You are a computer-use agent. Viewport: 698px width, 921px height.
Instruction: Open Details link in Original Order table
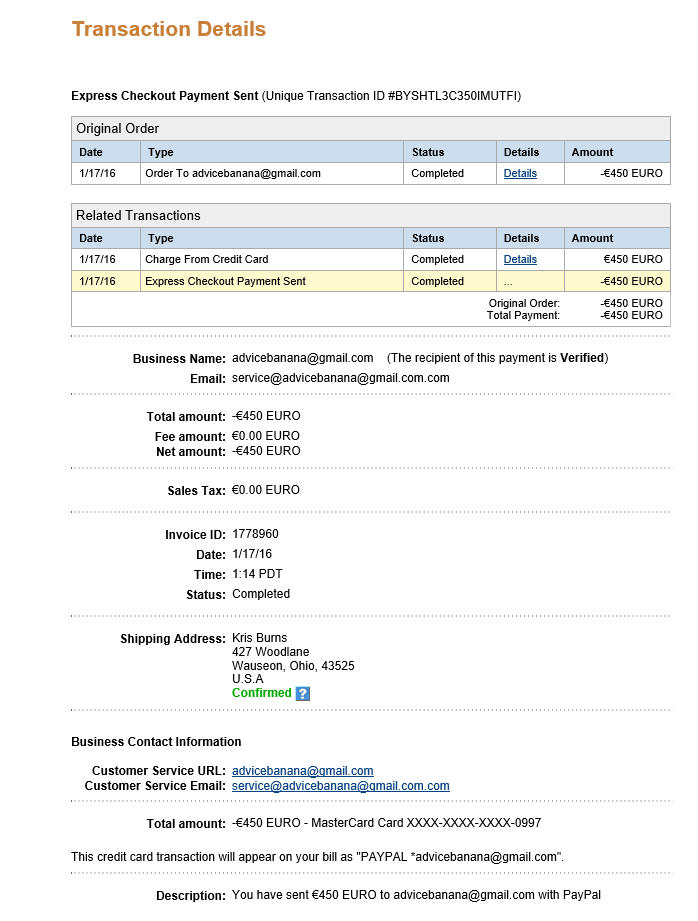coord(520,173)
